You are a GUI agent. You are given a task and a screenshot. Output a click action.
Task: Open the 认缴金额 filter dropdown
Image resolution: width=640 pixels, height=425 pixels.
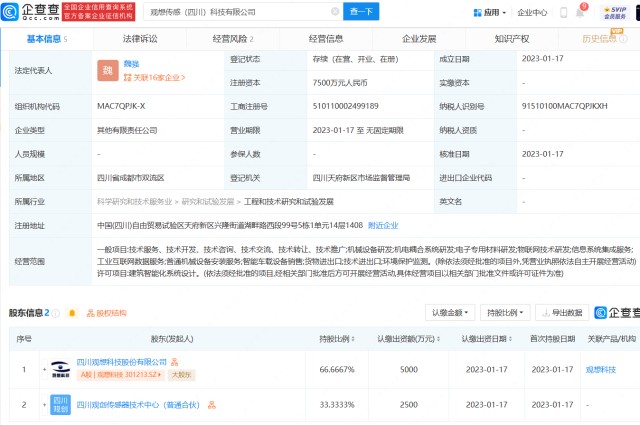click(450, 313)
